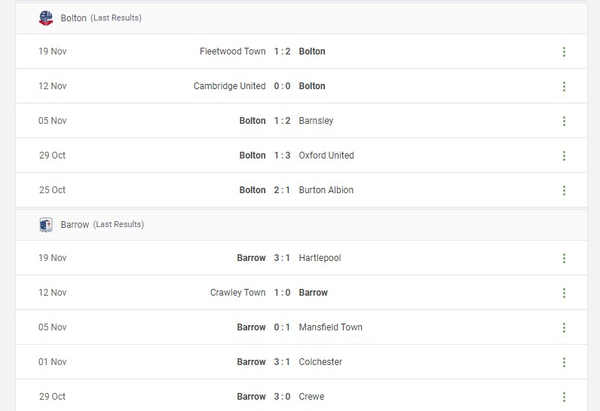Open three-dot menu for Cambridge United match
The image size is (600, 411).
coord(564,87)
